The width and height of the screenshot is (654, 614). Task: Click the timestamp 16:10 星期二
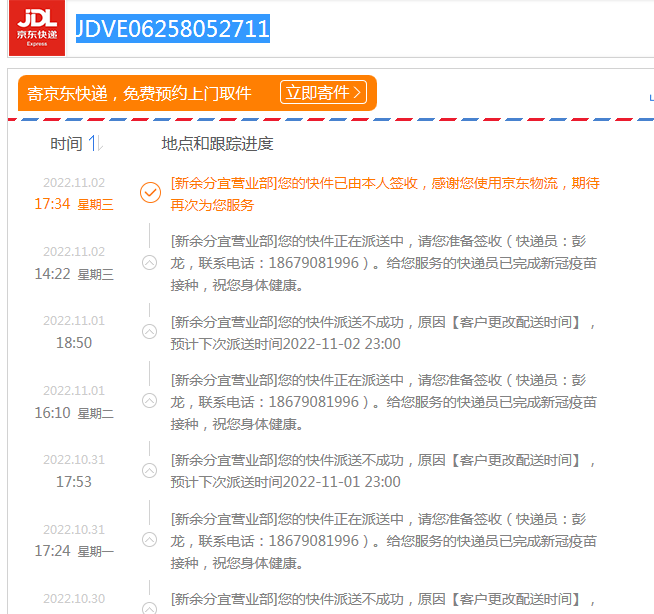(74, 413)
